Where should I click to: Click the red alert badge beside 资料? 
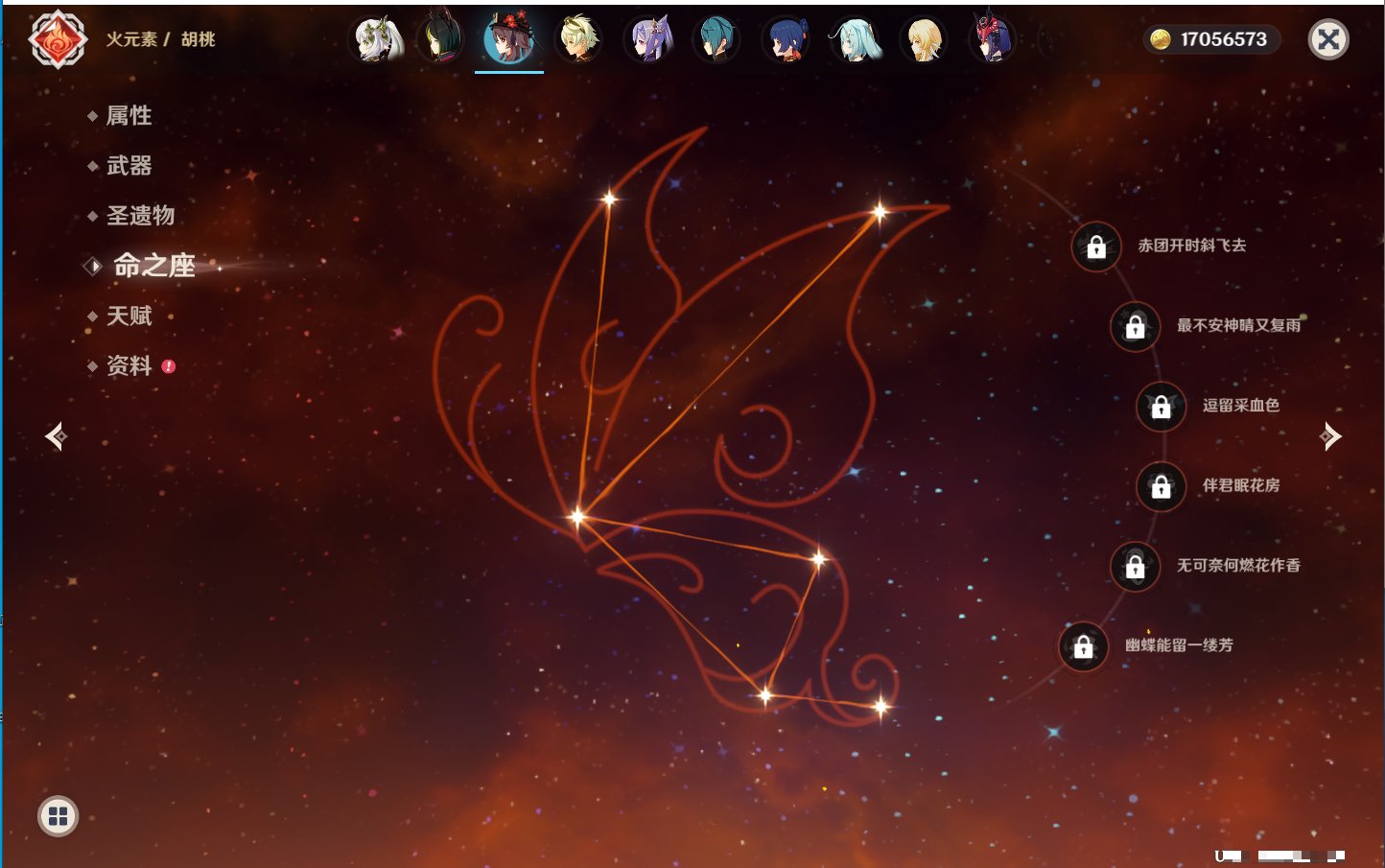(169, 366)
